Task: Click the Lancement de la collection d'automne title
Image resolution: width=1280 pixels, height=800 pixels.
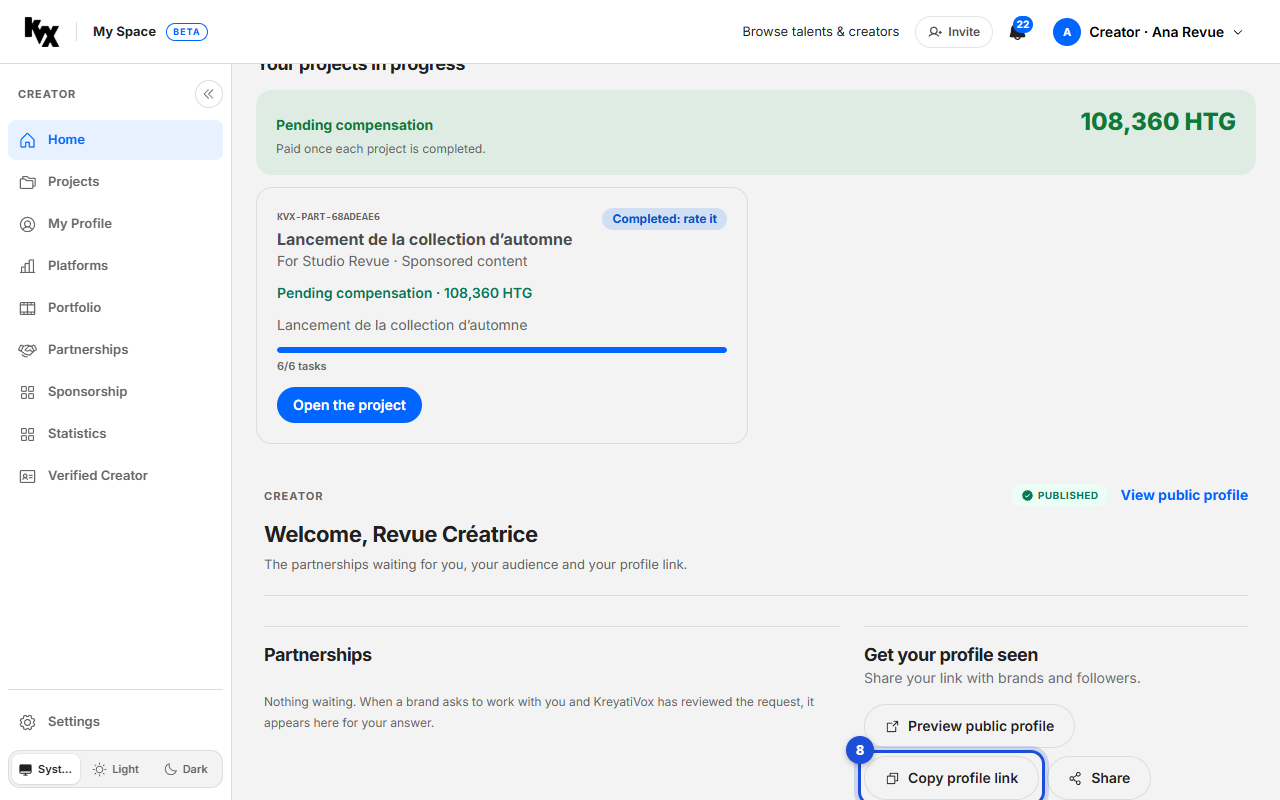Action: [x=425, y=239]
